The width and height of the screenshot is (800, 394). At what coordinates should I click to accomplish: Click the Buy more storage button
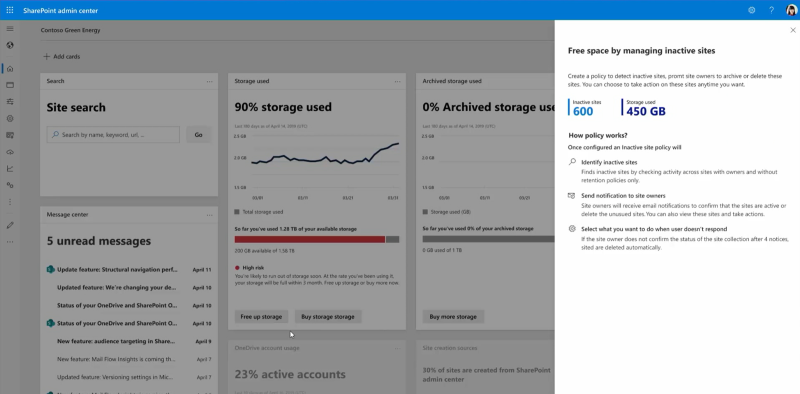click(453, 316)
